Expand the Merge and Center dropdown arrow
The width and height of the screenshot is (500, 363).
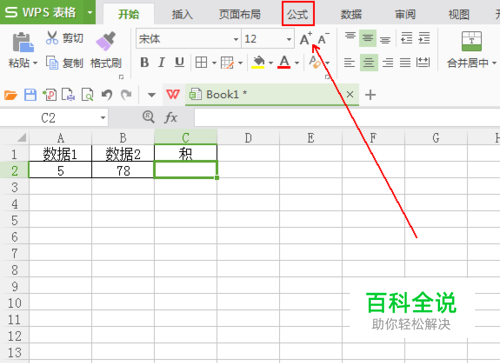click(x=494, y=63)
